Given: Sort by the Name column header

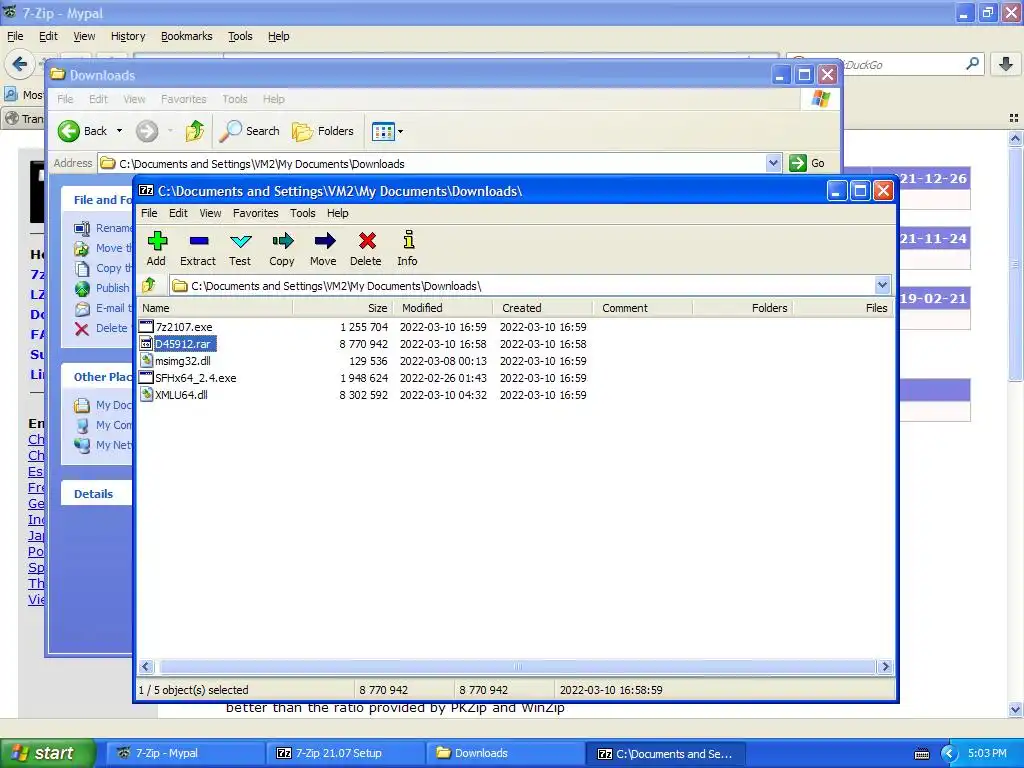Looking at the screenshot, I should pyautogui.click(x=216, y=308).
